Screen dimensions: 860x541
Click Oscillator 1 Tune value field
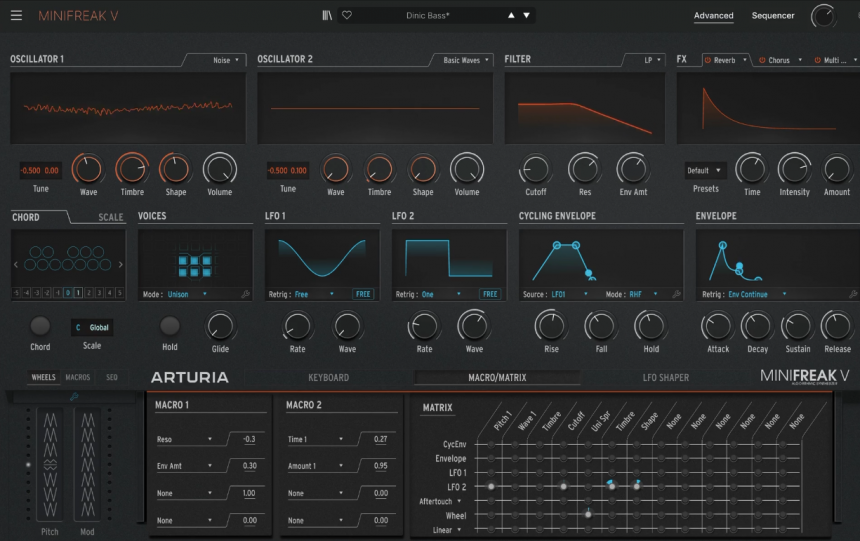[40, 171]
